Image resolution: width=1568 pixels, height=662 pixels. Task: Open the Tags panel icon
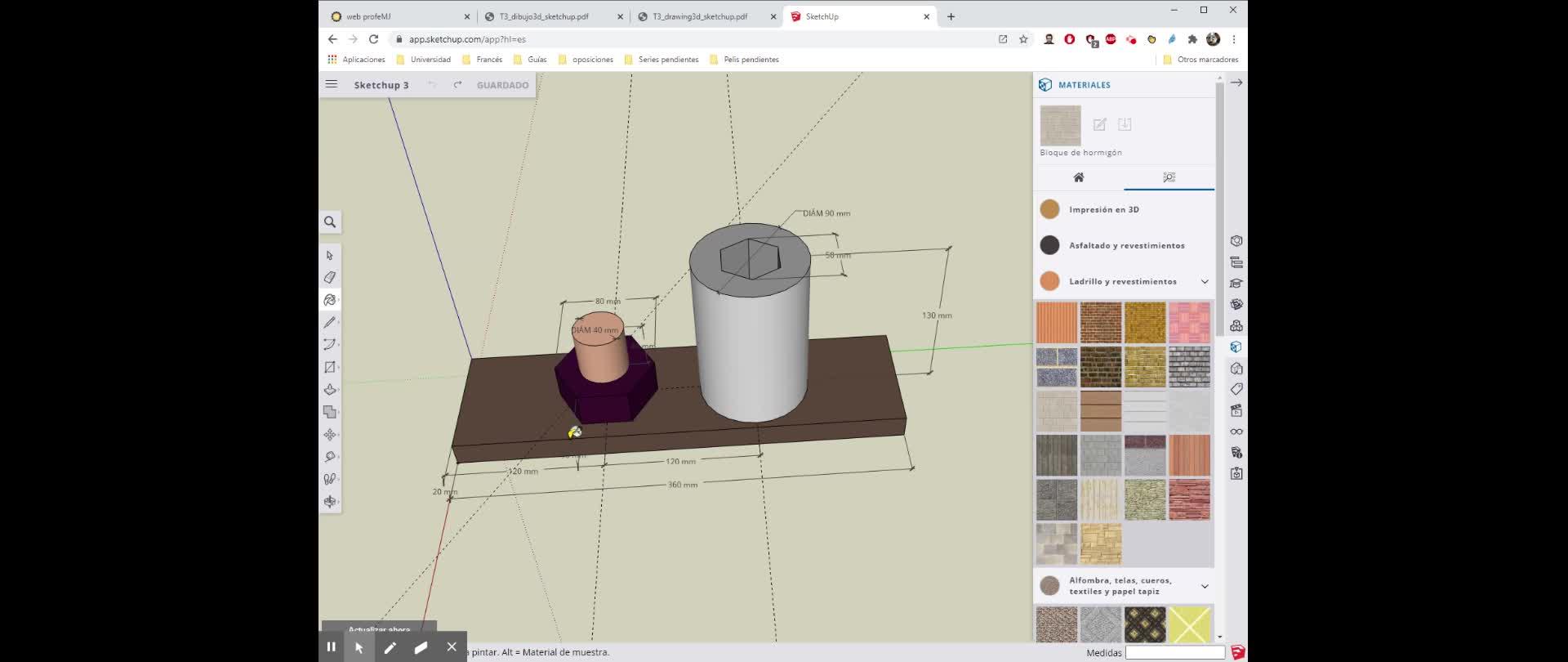click(1236, 389)
